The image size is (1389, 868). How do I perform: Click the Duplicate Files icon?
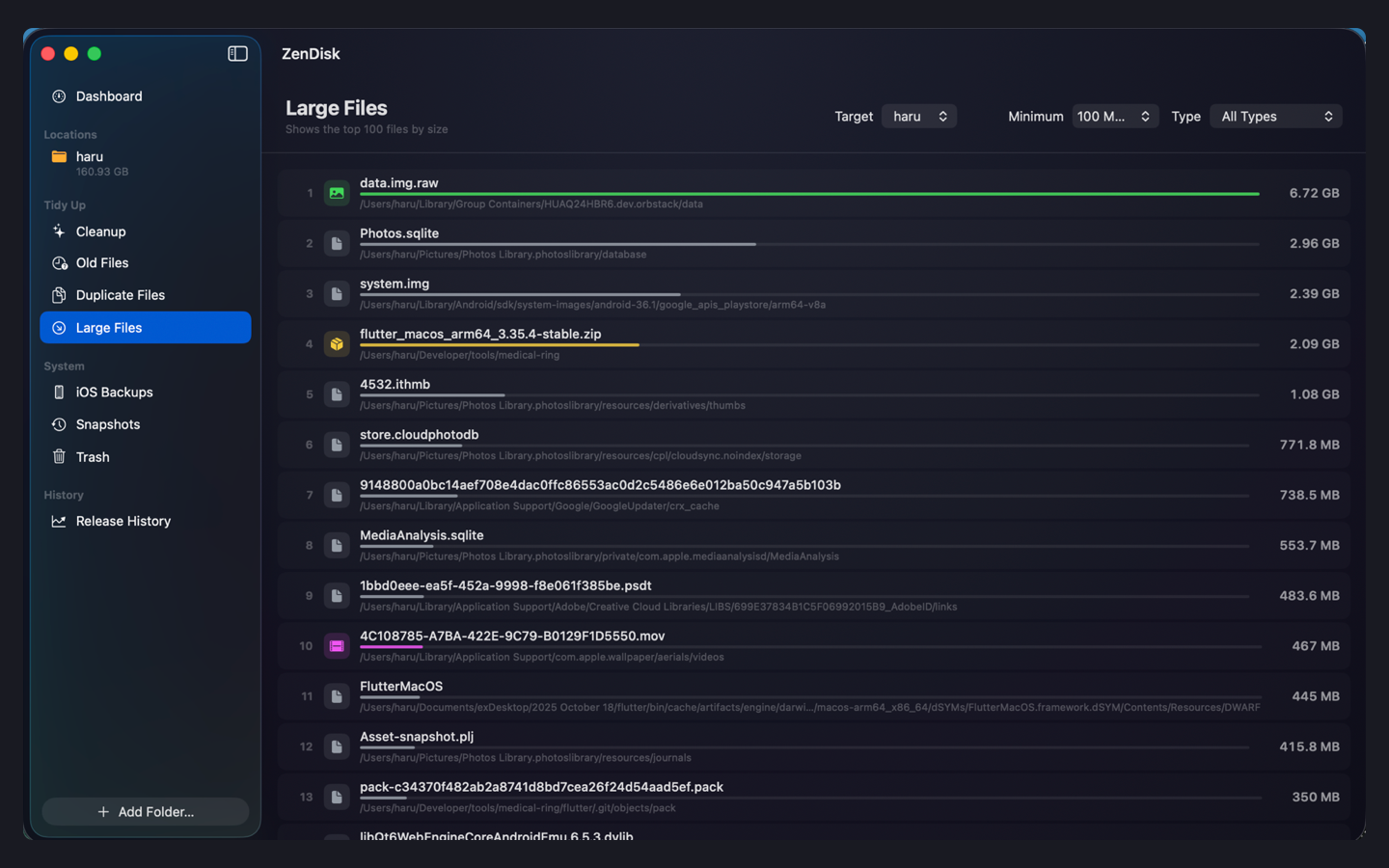(59, 295)
